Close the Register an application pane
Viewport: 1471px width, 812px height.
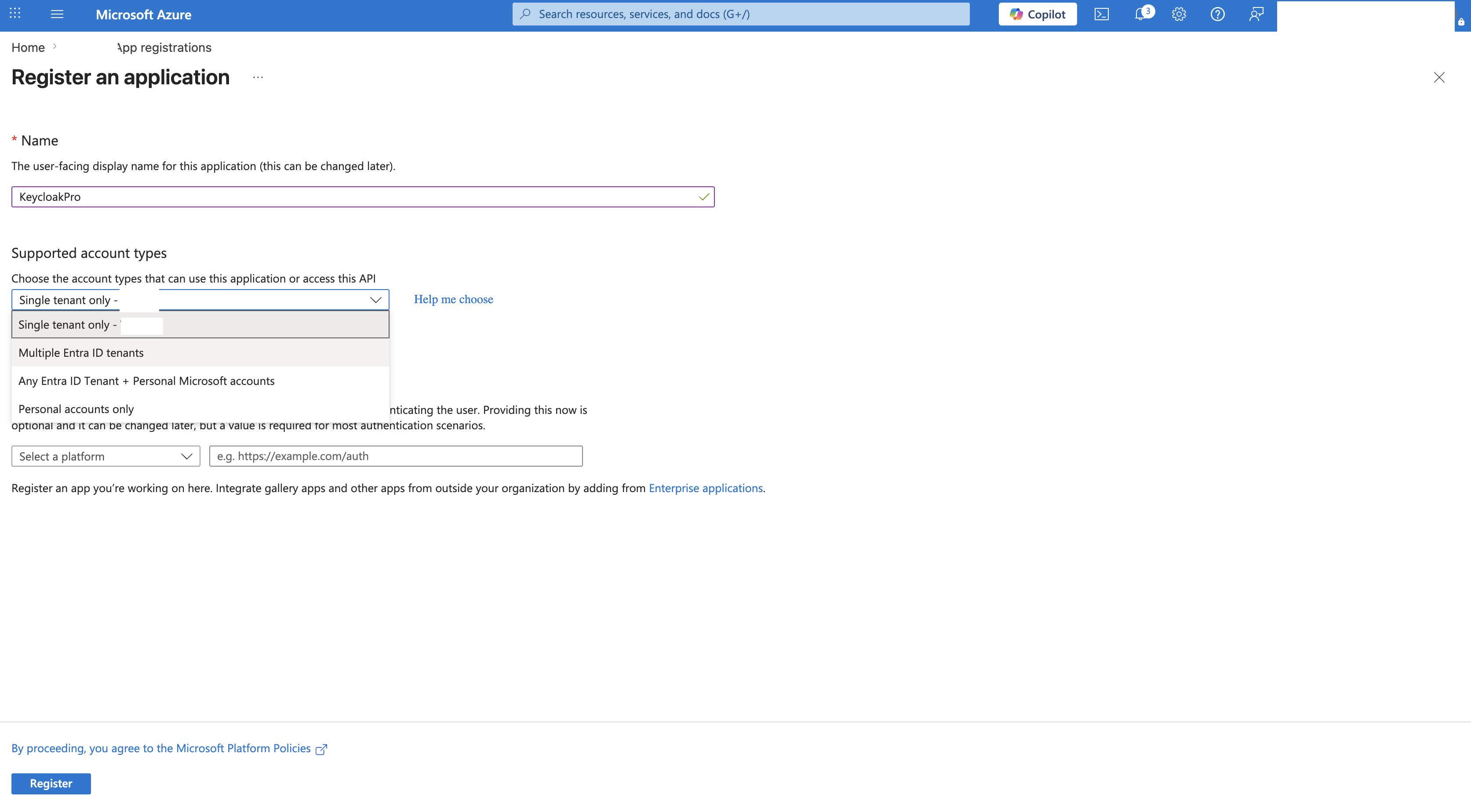click(x=1439, y=78)
